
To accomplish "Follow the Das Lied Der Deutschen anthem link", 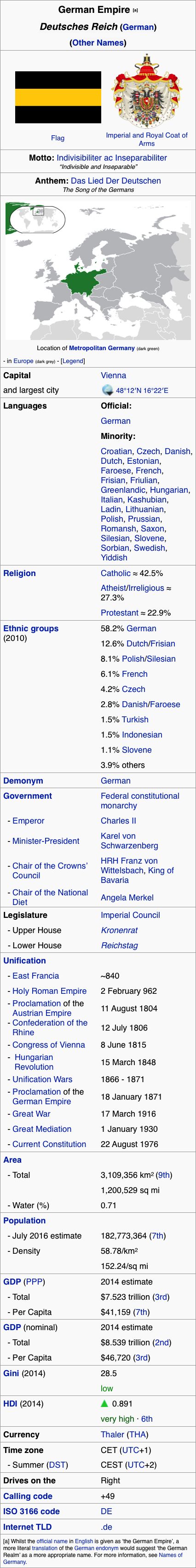I will coord(115,181).
